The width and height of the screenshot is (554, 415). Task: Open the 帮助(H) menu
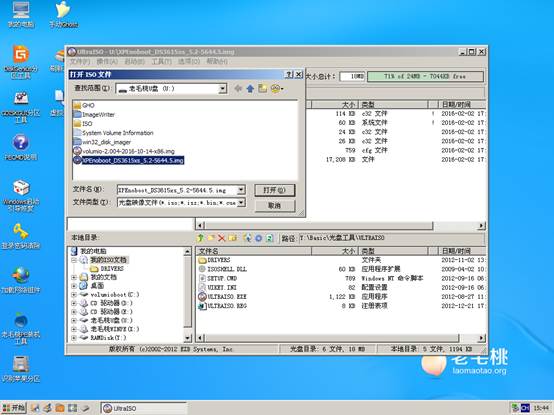217,61
